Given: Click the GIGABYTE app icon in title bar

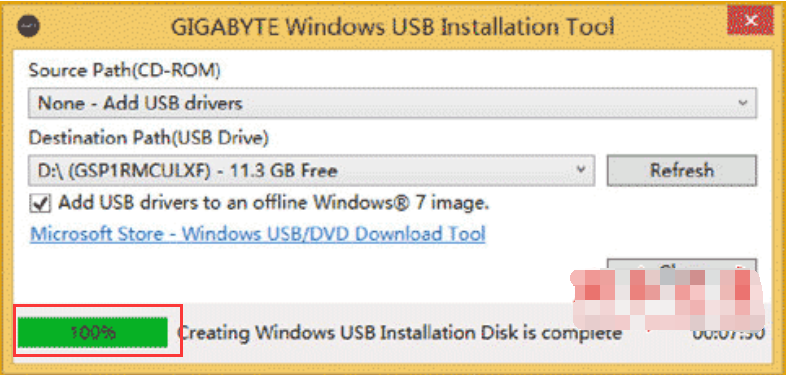Looking at the screenshot, I should 28,26.
